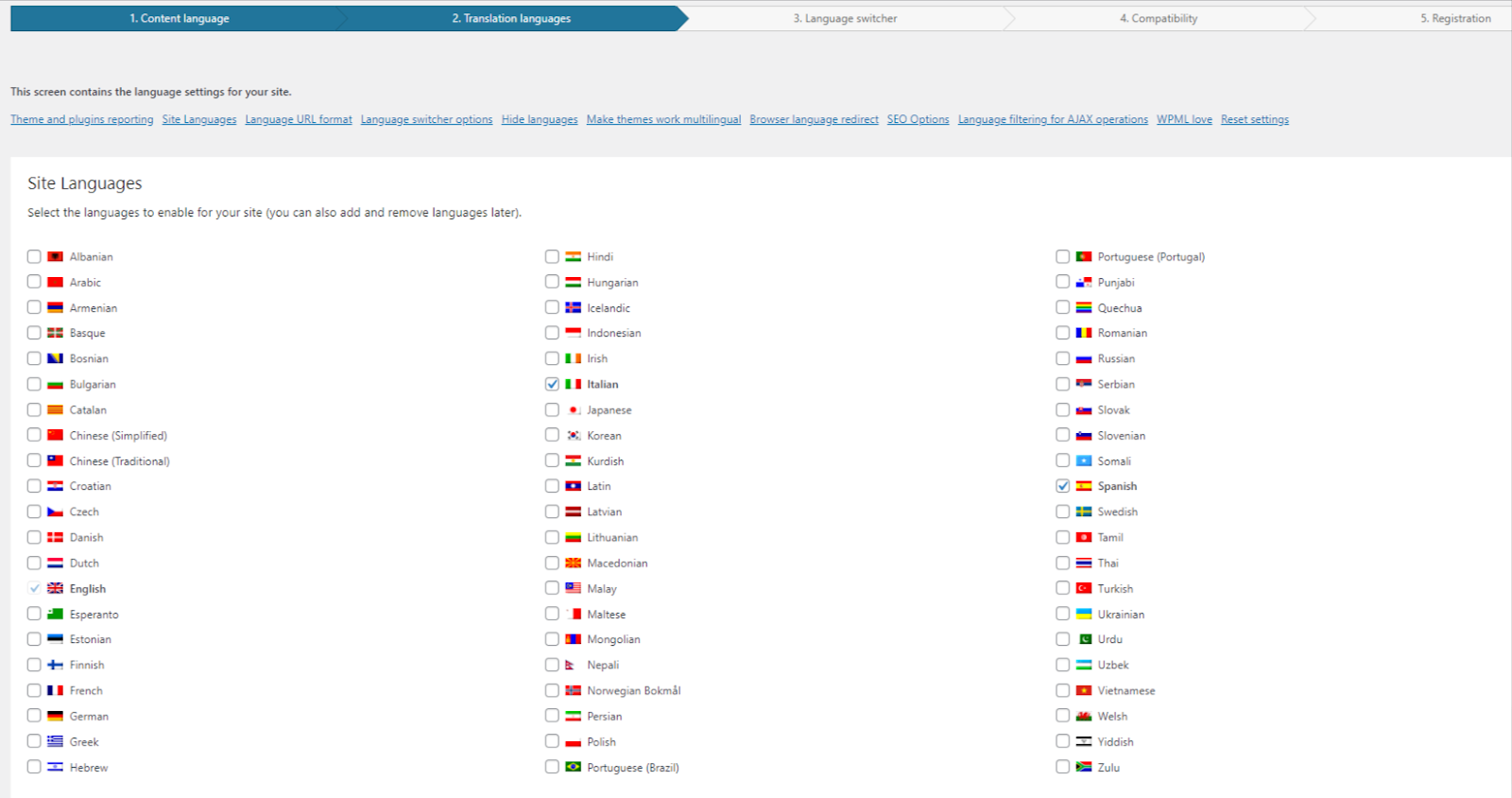Select the Polish language checkbox
The width and height of the screenshot is (1512, 798).
552,742
